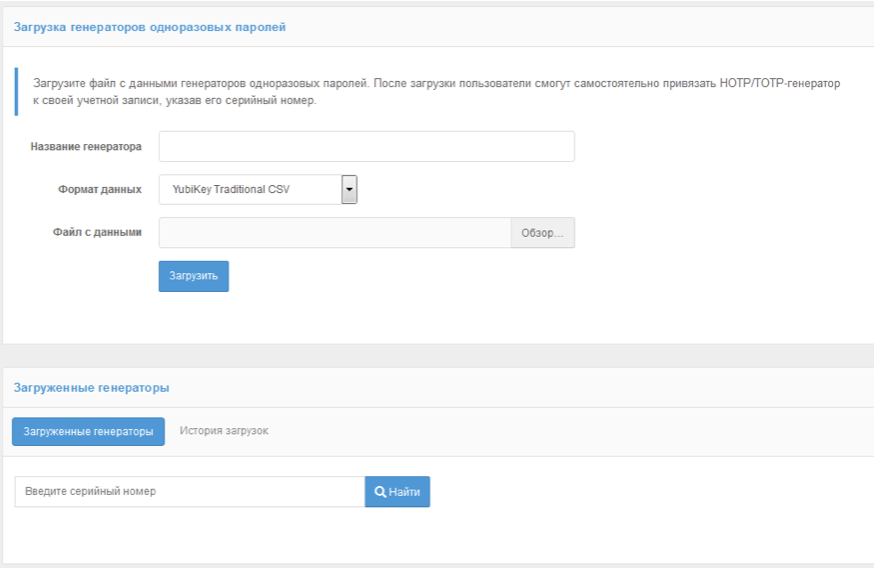Click the info note about HOTP/TOTP generators
The height and width of the screenshot is (572, 874).
436,92
